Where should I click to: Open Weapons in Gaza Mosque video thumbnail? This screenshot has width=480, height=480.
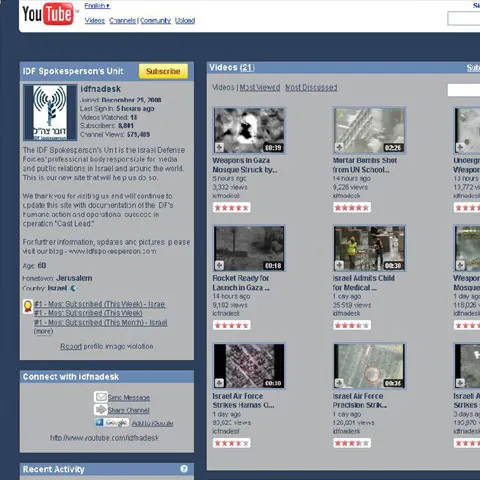click(x=249, y=130)
